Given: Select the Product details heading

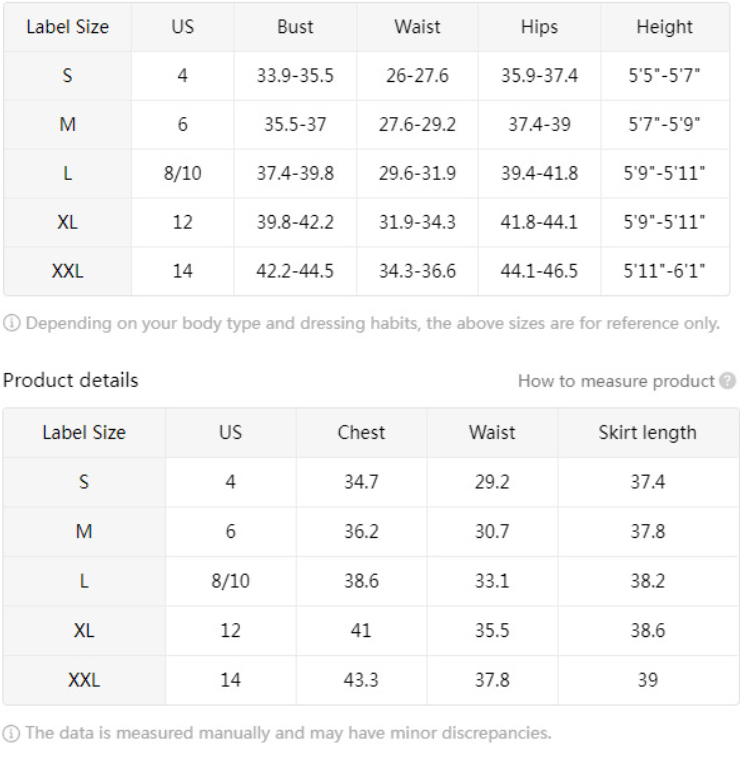Looking at the screenshot, I should (70, 380).
